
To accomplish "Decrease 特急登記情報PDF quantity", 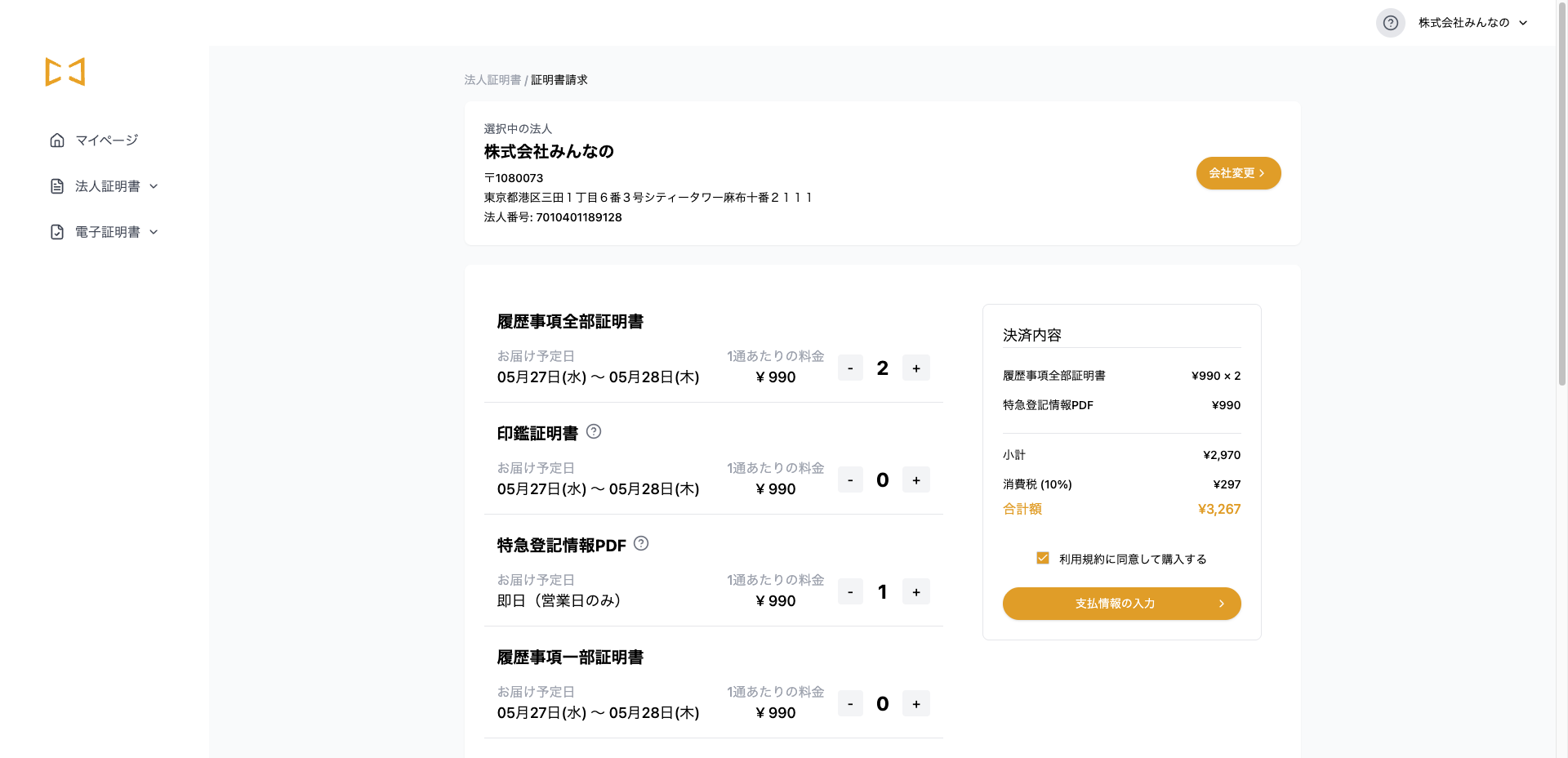I will pyautogui.click(x=850, y=592).
